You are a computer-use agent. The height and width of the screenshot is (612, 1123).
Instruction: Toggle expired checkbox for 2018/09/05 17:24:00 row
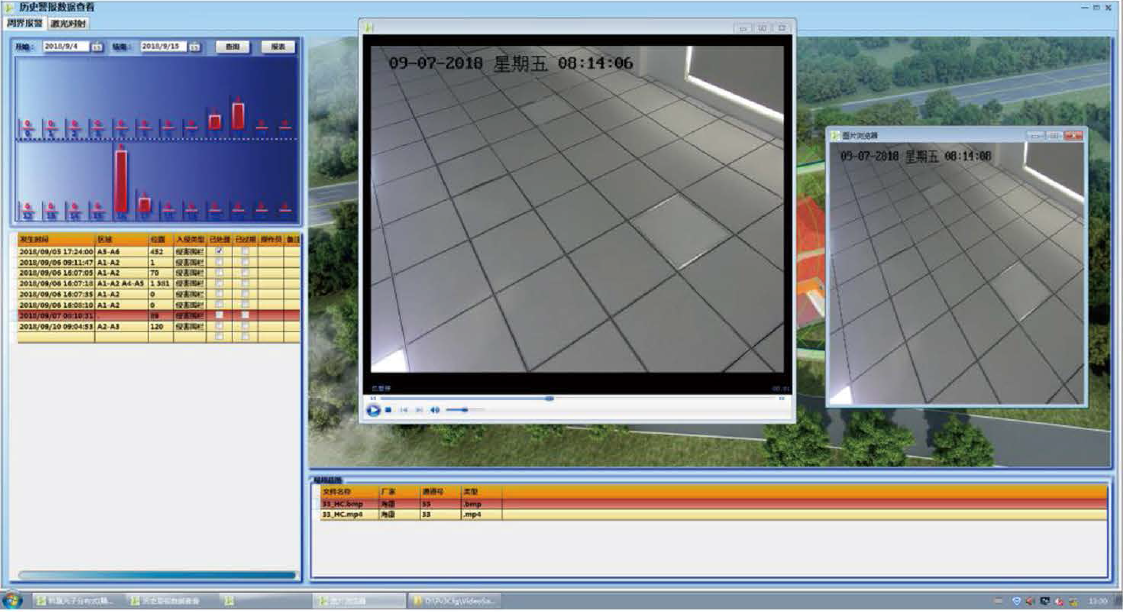click(x=245, y=251)
